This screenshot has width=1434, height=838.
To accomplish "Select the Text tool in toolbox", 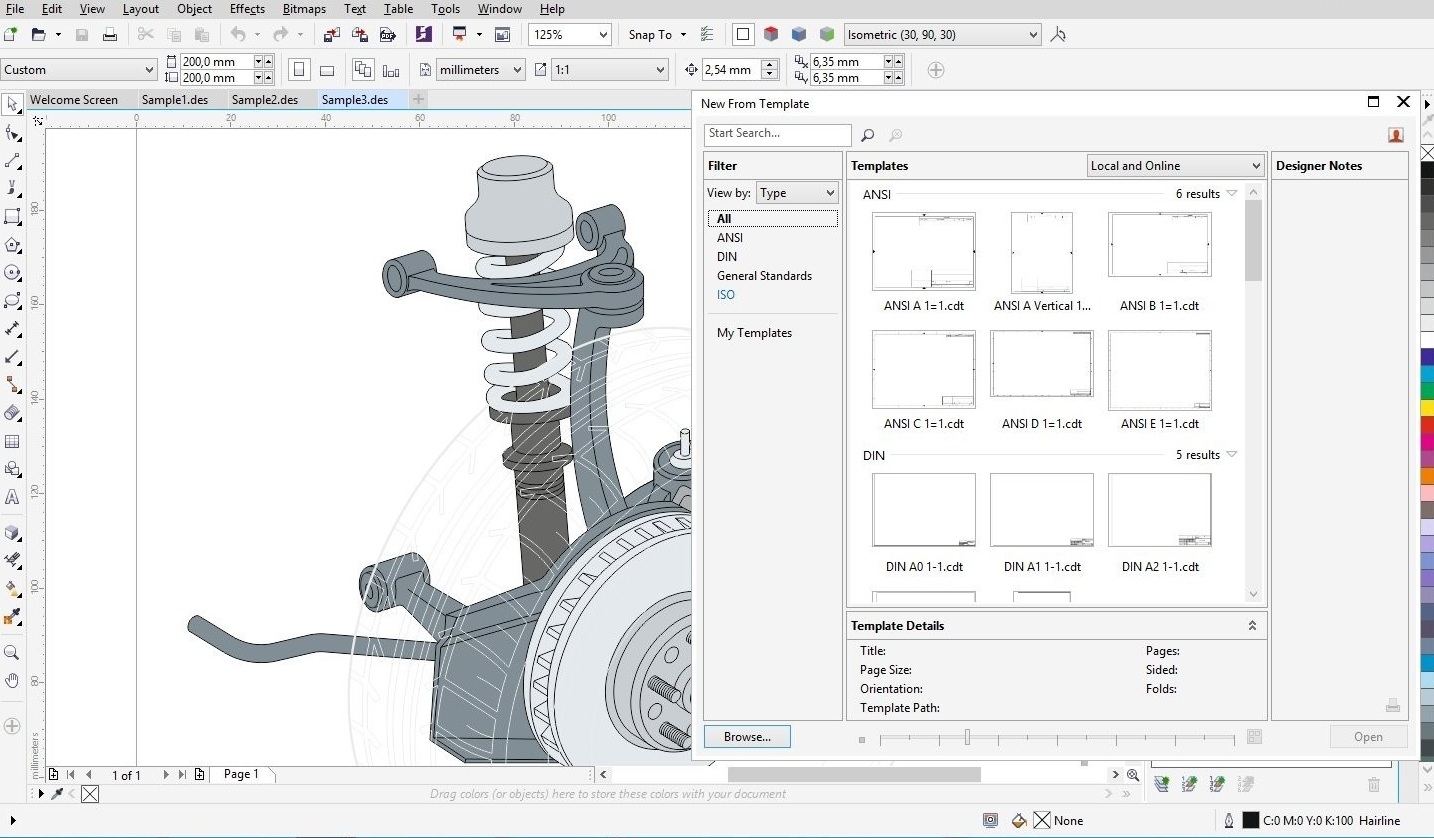I will click(12, 497).
